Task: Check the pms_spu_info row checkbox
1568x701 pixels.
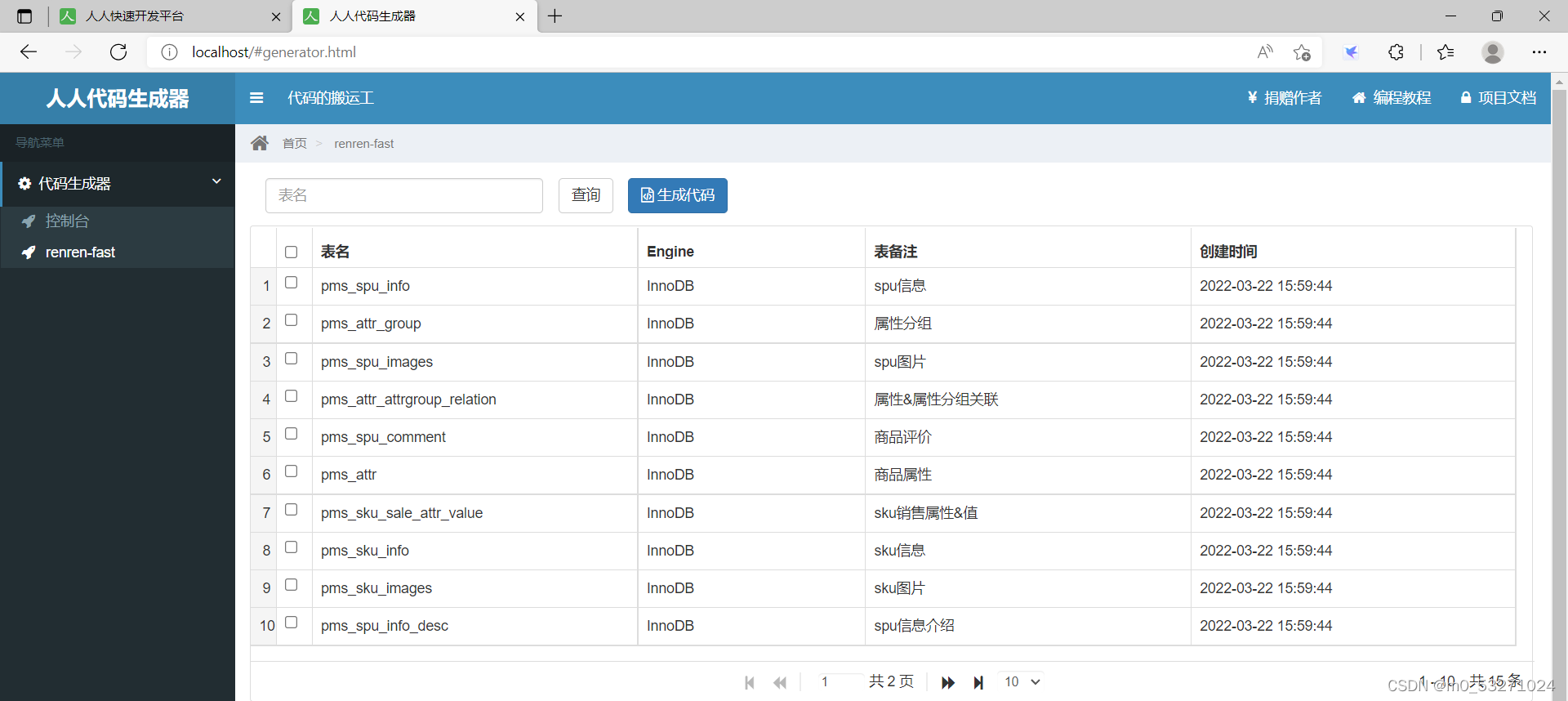Action: 292,283
